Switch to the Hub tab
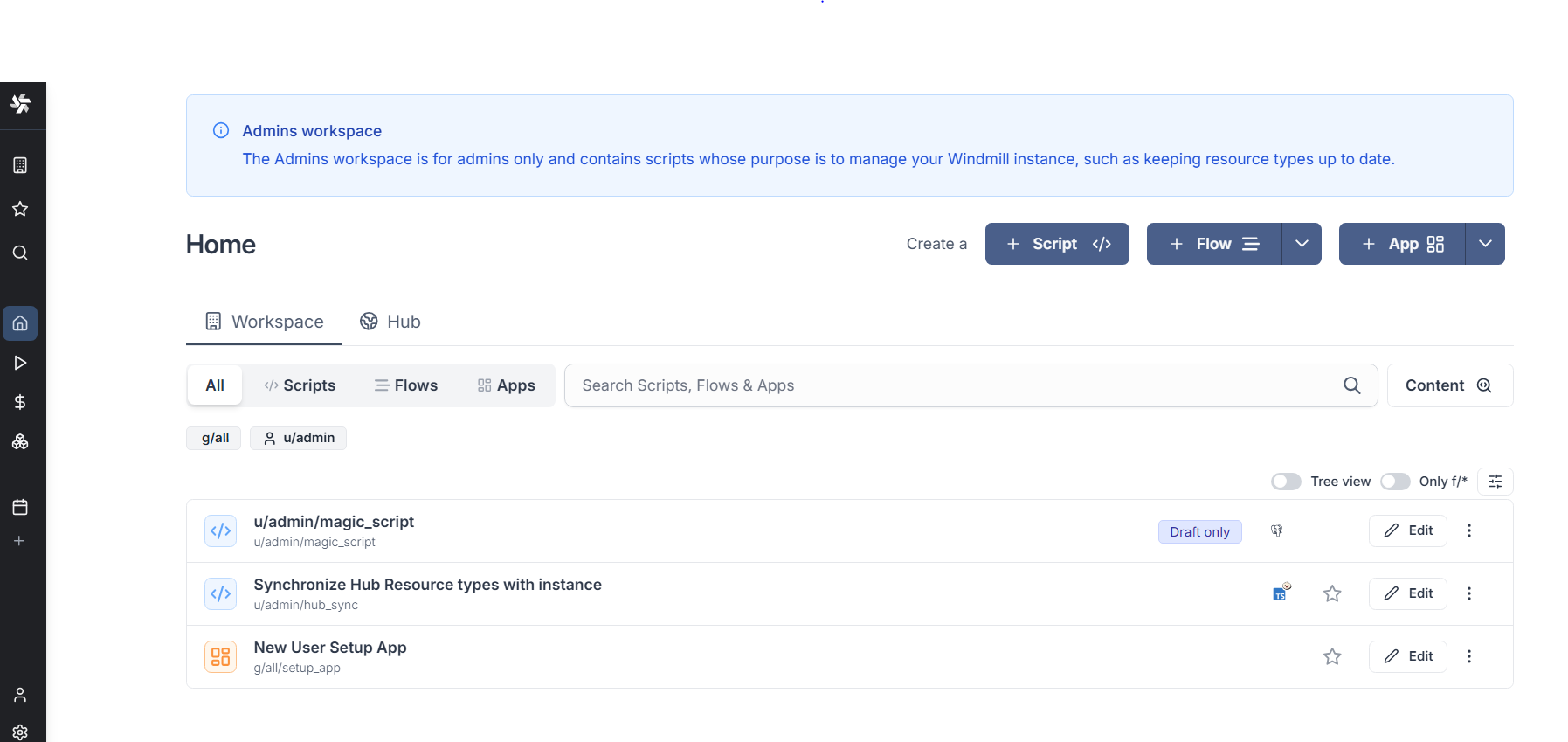 coord(390,322)
